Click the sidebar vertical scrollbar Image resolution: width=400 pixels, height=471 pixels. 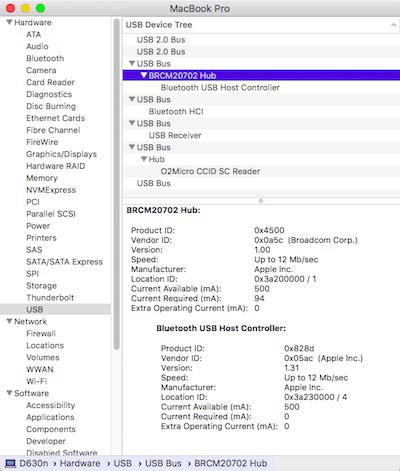[x=116, y=184]
